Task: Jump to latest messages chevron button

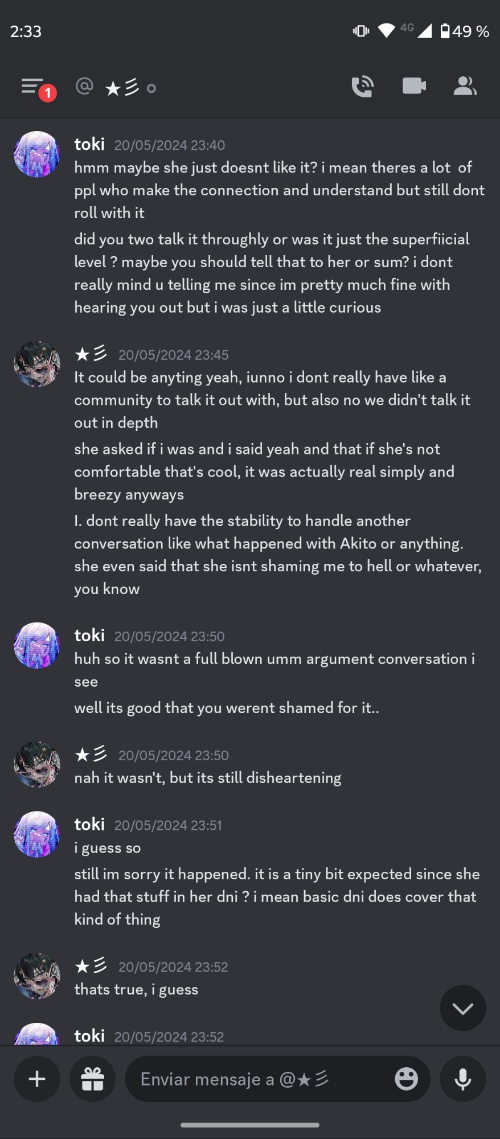Action: 463,1008
